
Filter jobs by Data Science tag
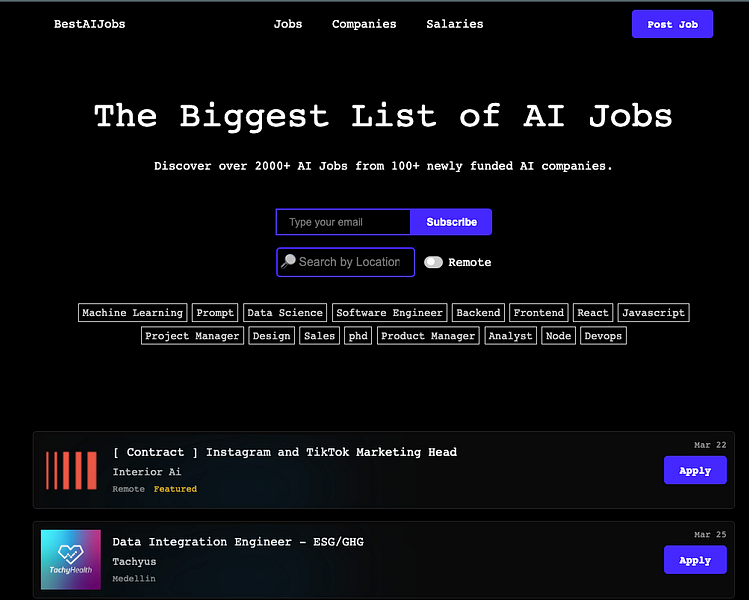[285, 312]
